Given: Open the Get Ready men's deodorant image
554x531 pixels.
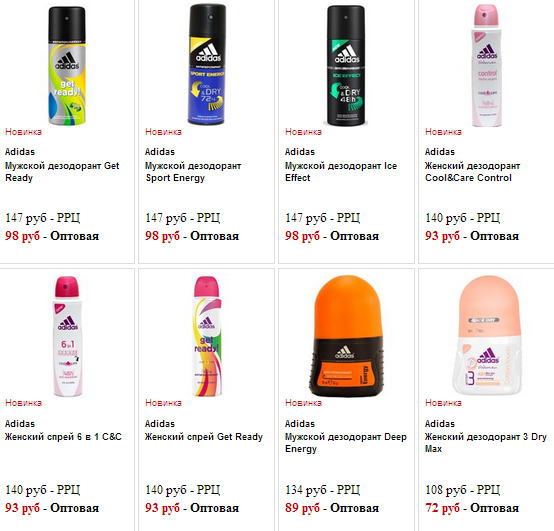Looking at the screenshot, I should click(x=67, y=66).
